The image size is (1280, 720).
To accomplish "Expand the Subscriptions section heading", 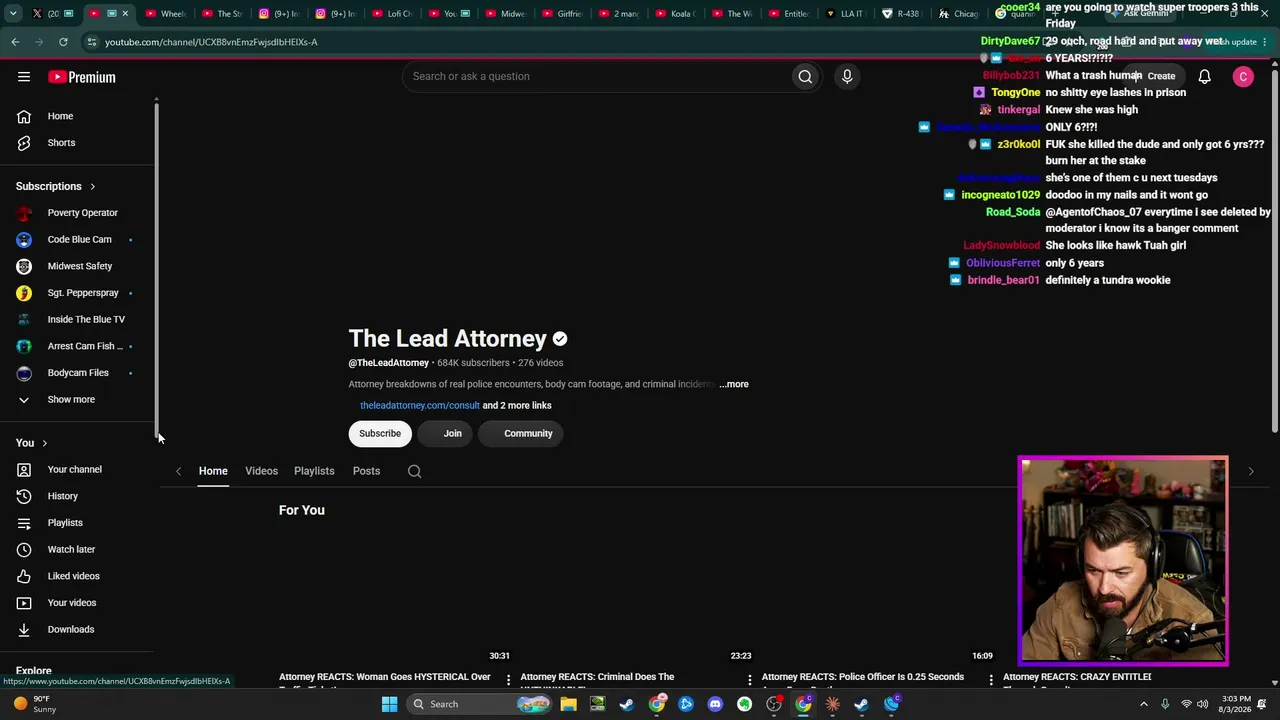I will (x=56, y=186).
